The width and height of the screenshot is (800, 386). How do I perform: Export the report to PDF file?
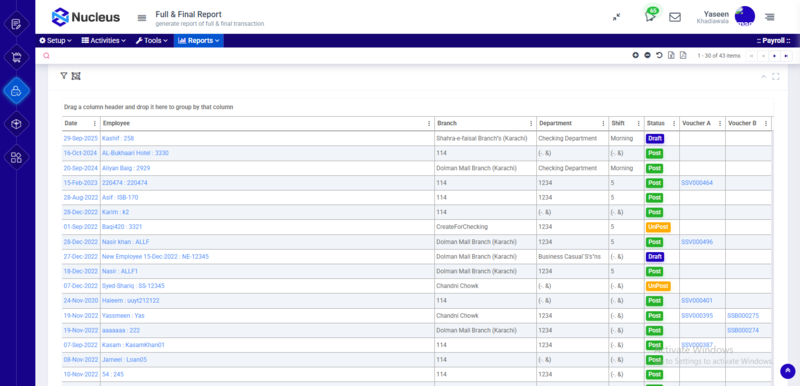tap(683, 56)
